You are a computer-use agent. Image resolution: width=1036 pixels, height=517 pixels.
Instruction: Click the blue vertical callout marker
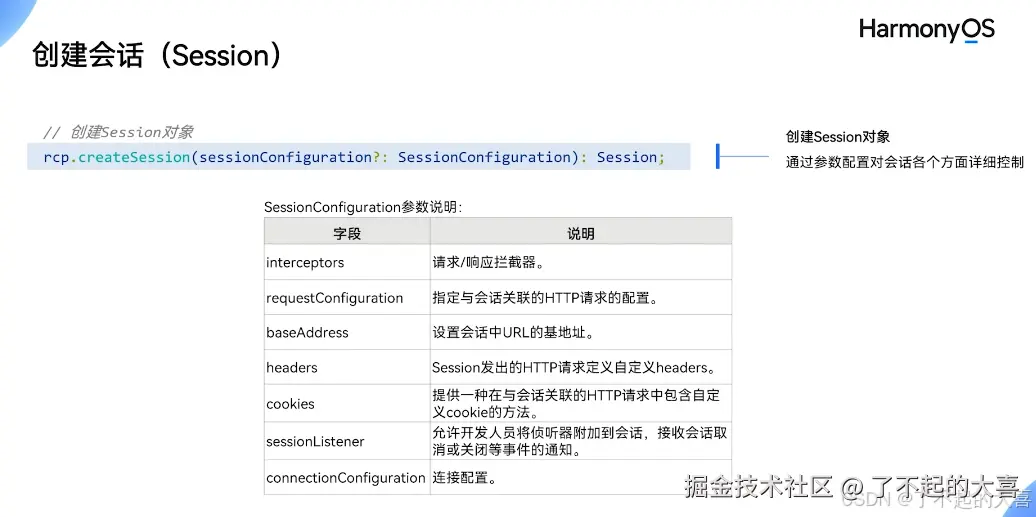point(717,156)
